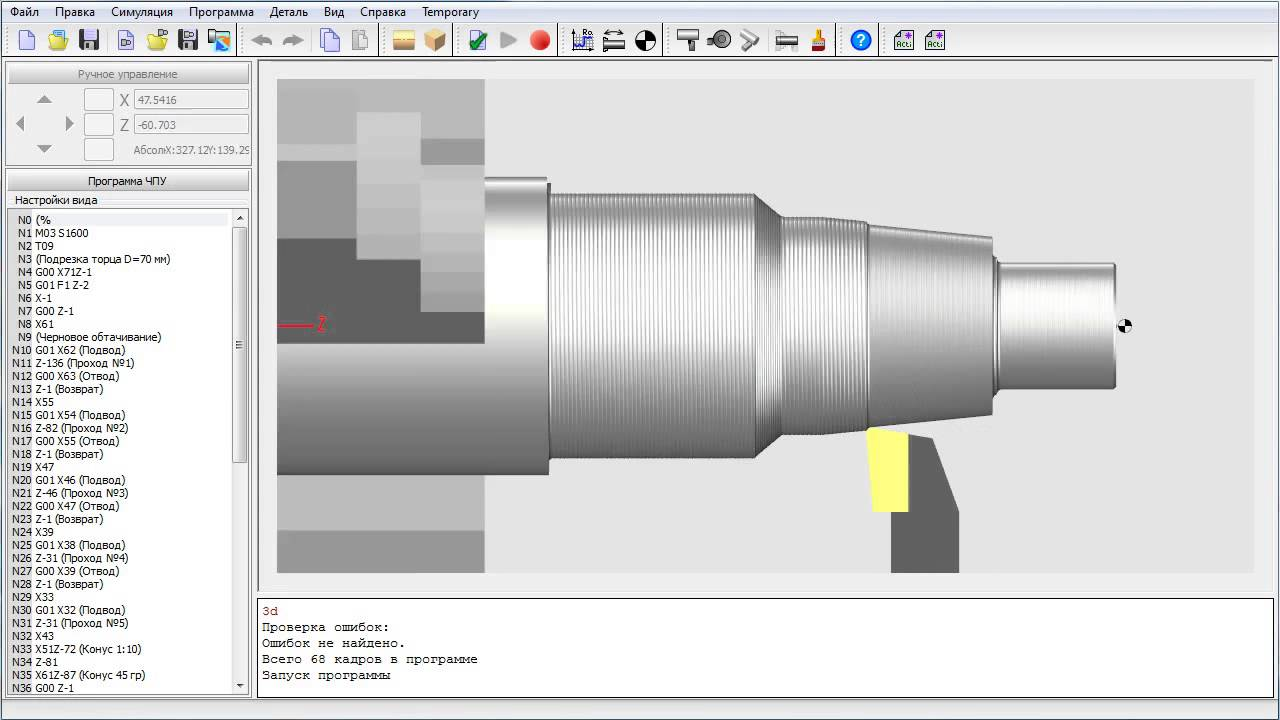Click the gray play simulation icon
This screenshot has width=1280, height=720.
click(509, 40)
